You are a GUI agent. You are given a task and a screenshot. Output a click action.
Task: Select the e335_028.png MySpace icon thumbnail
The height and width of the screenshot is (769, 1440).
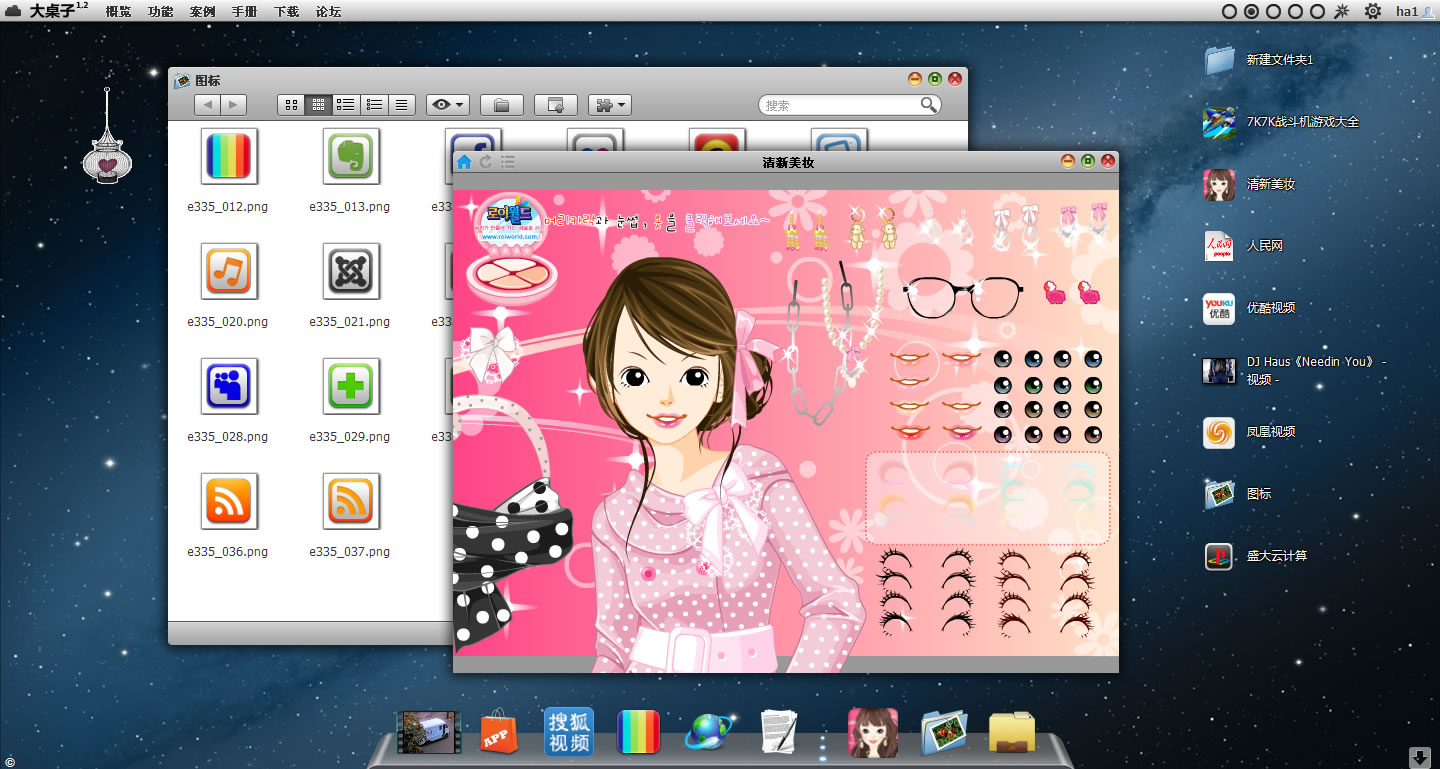click(x=229, y=386)
